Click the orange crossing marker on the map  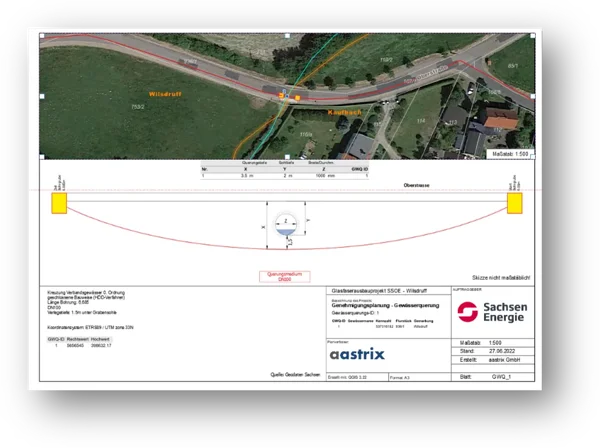pyautogui.click(x=284, y=97)
